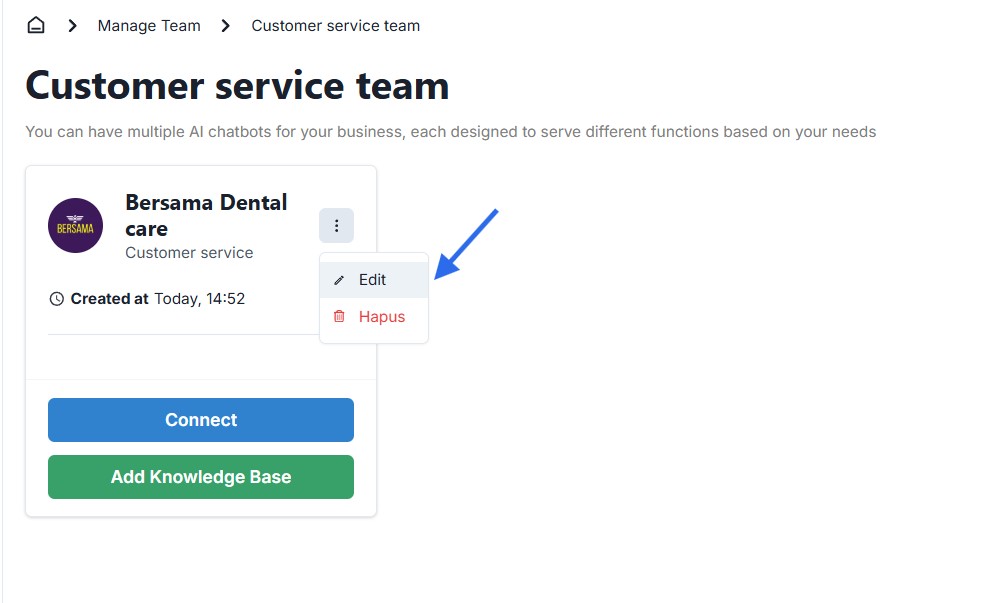Click the Created at label
This screenshot has height=603, width=997.
coord(110,299)
